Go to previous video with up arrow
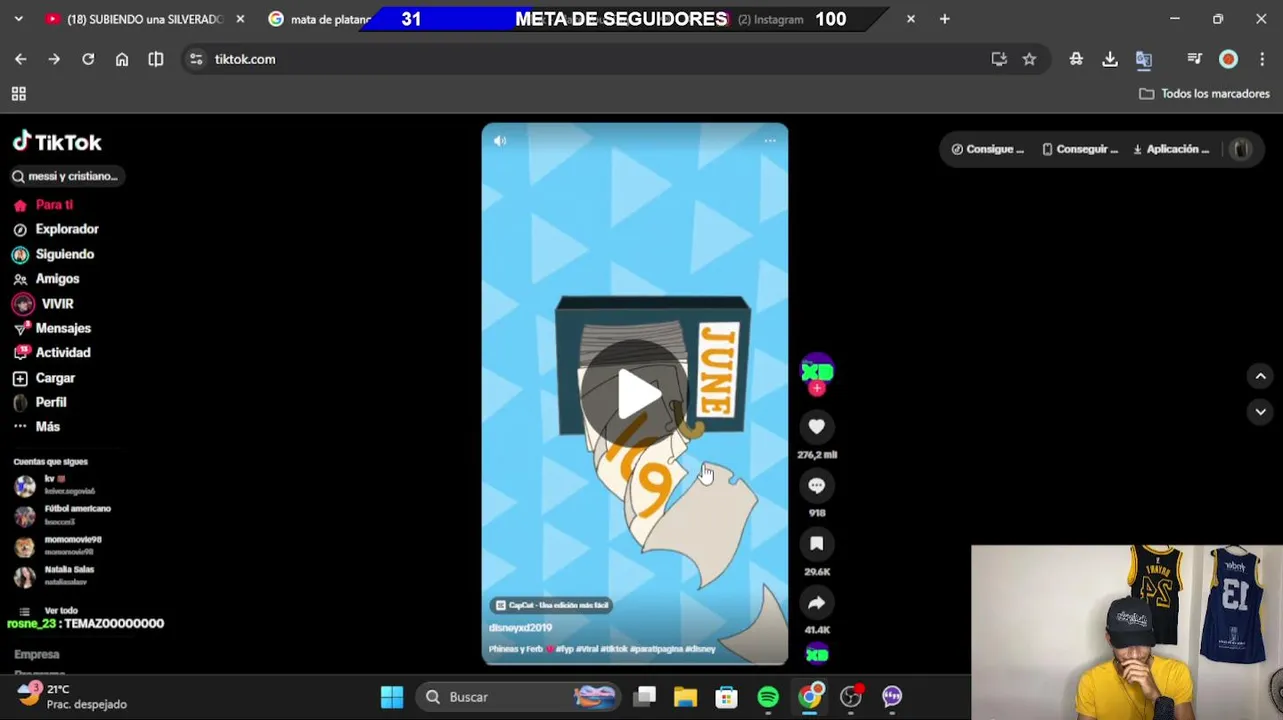This screenshot has height=720, width=1283. pyautogui.click(x=1260, y=376)
